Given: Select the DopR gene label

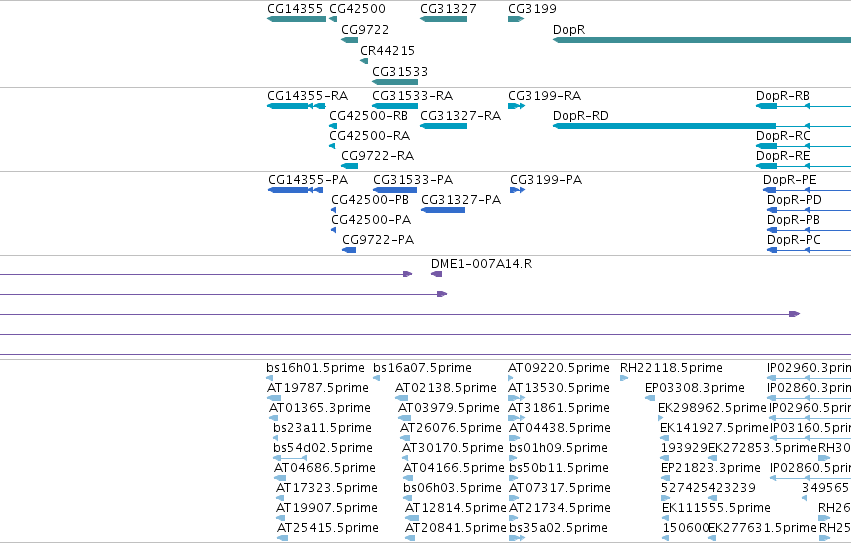Looking at the screenshot, I should pos(569,30).
